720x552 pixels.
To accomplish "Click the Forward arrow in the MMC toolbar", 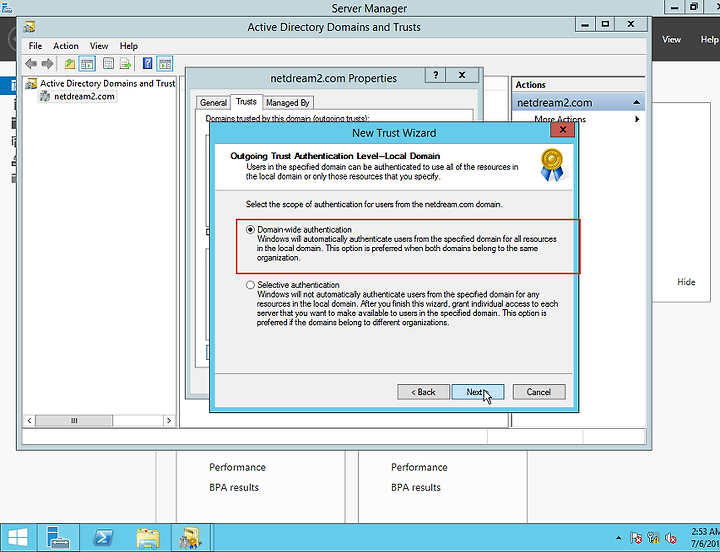I will tap(47, 64).
